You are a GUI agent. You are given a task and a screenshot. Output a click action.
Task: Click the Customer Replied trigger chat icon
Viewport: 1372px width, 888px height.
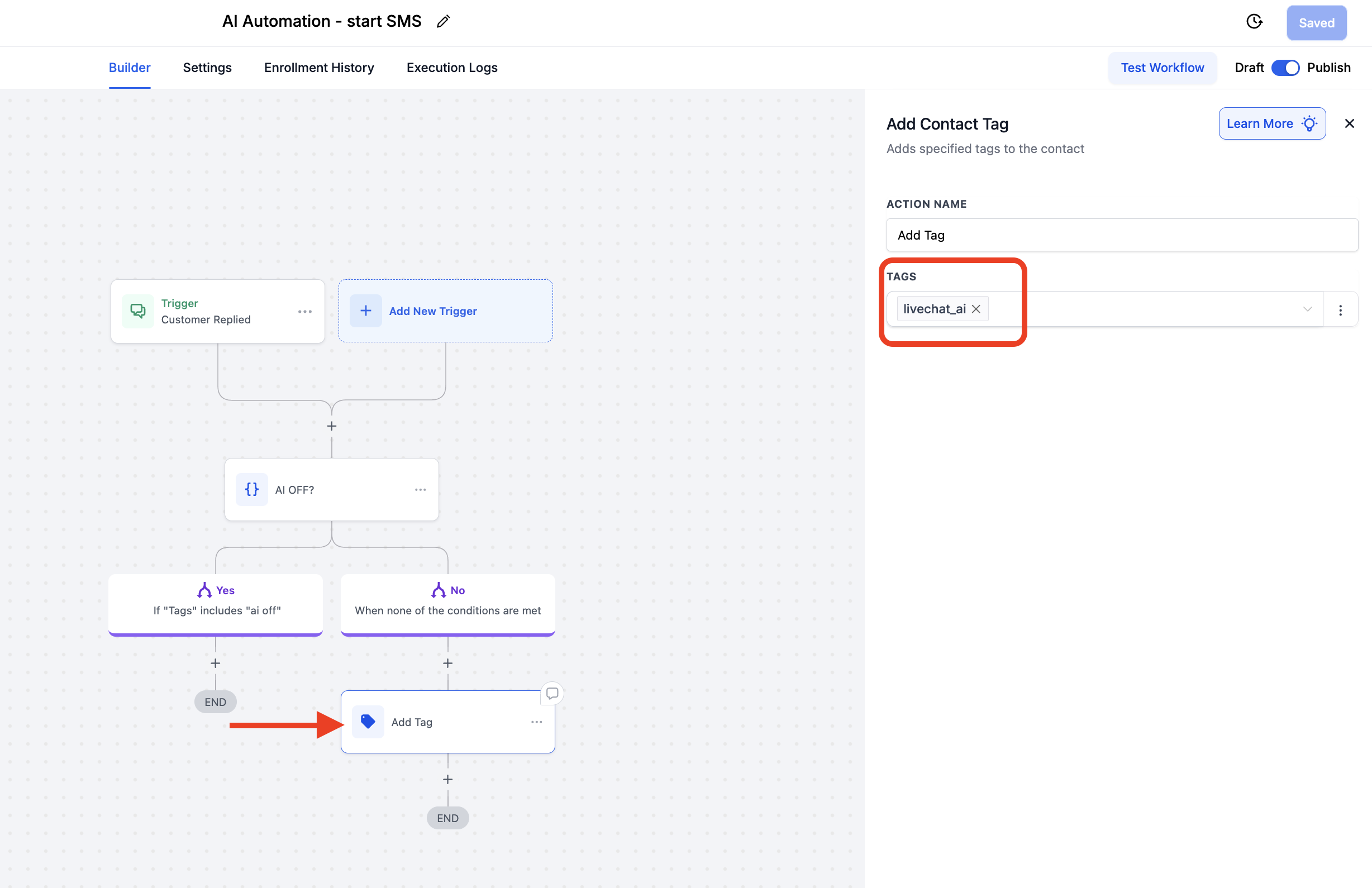pos(138,311)
